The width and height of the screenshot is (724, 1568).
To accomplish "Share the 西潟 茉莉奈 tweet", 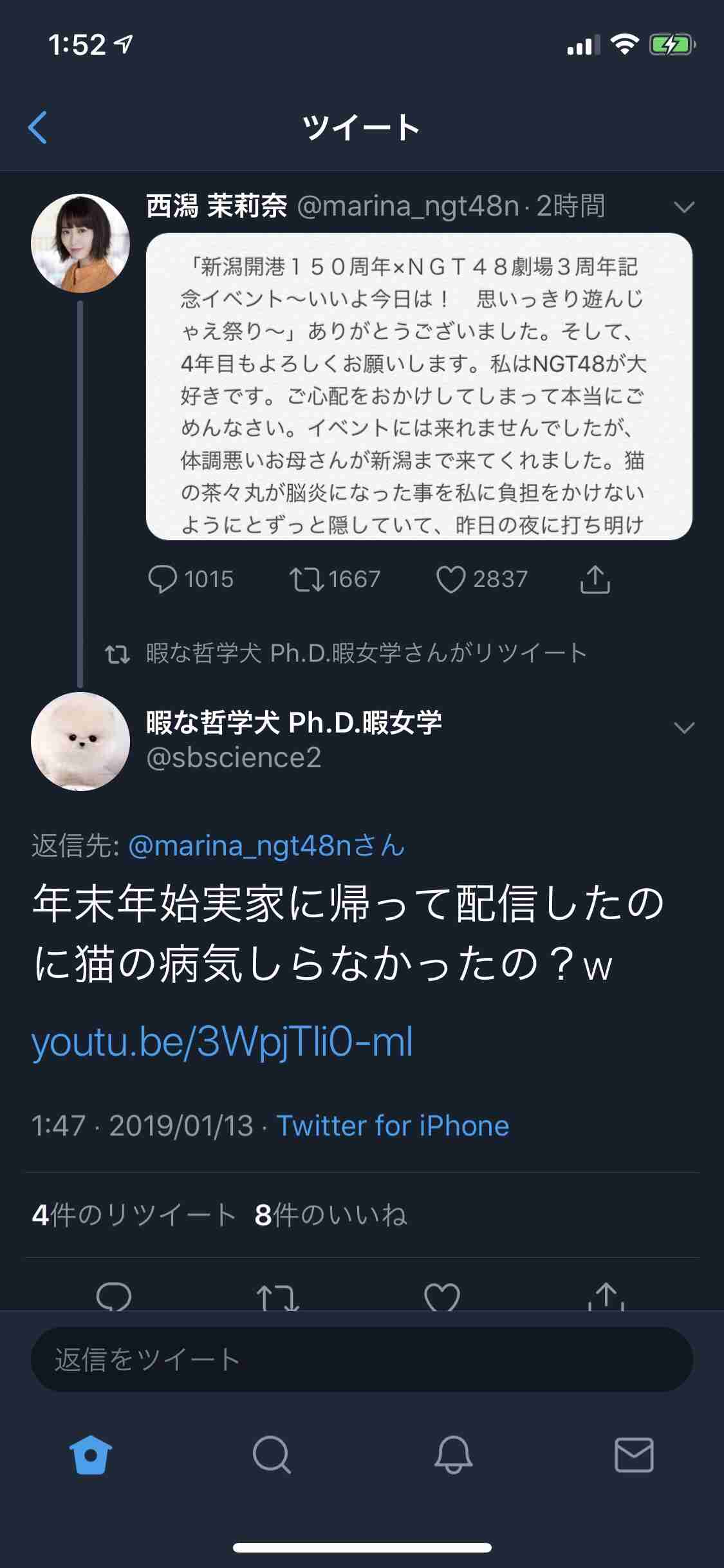I will [595, 579].
